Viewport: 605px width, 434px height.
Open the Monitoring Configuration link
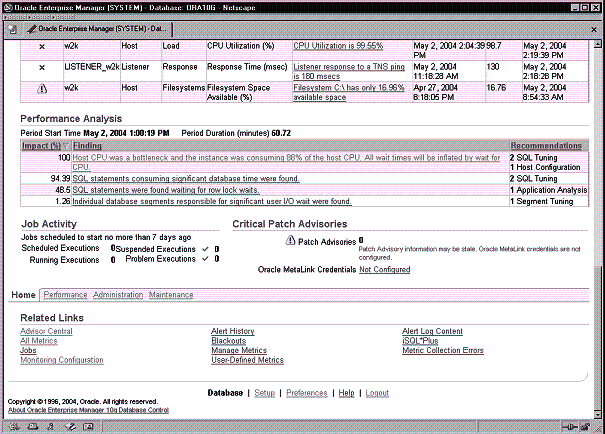click(62, 360)
